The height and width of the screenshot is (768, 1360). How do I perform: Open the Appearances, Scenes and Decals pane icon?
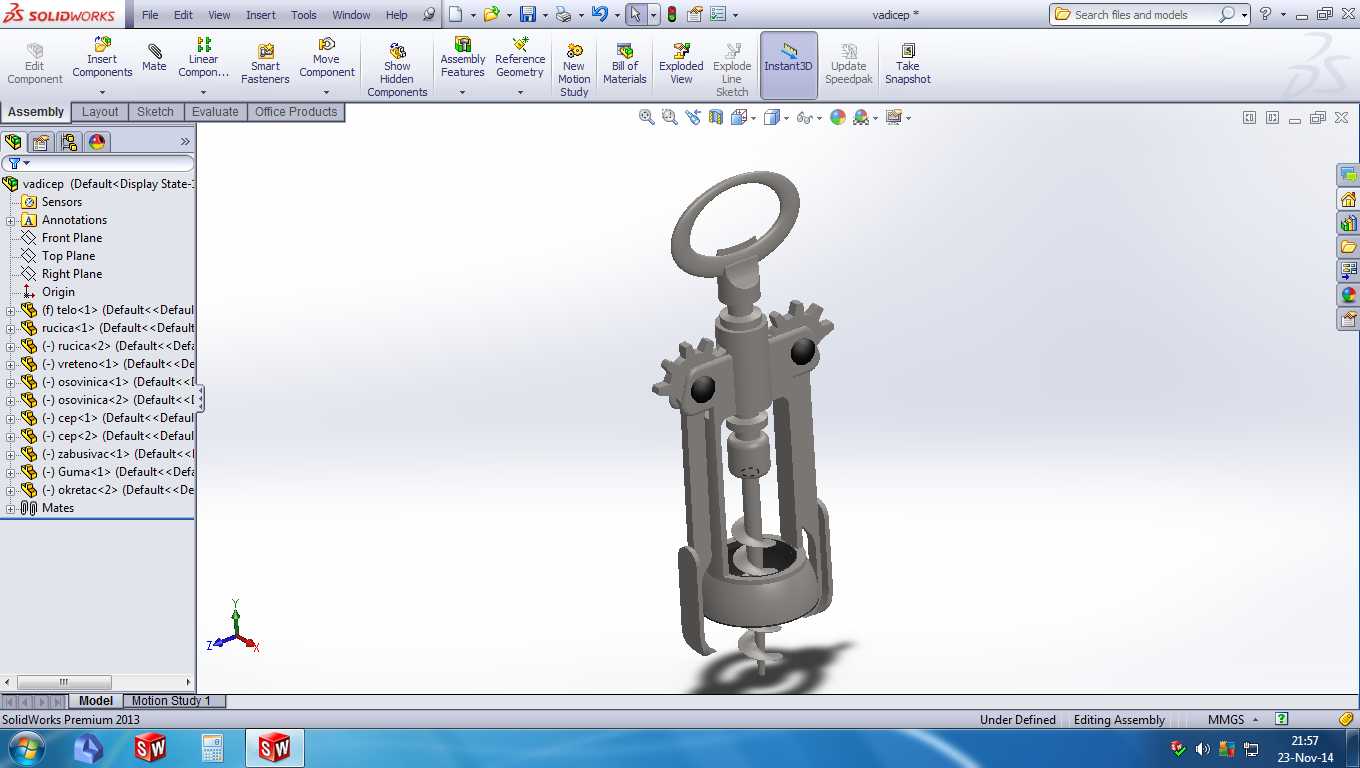(x=1349, y=295)
